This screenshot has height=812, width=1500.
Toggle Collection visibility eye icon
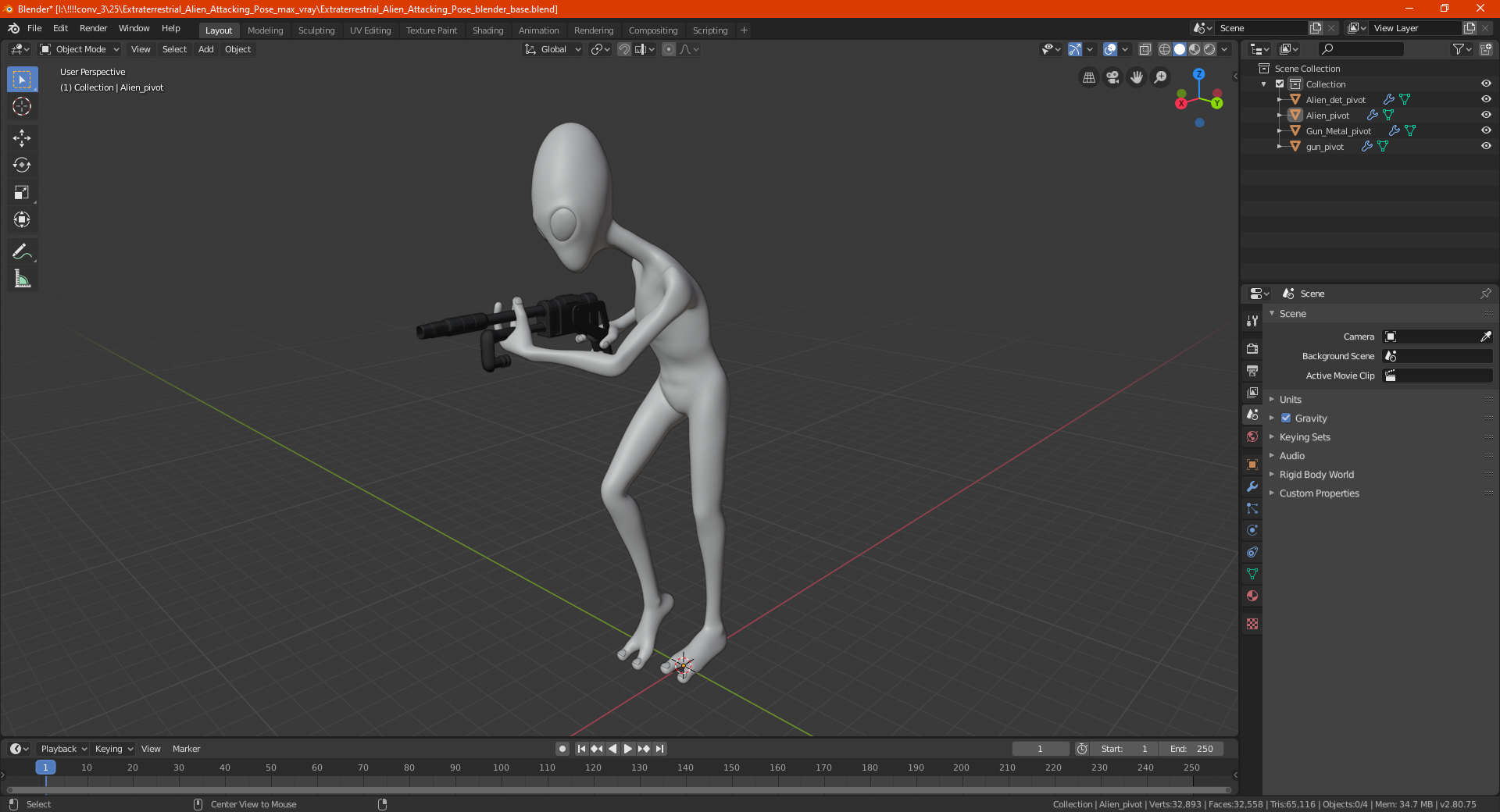[x=1486, y=84]
